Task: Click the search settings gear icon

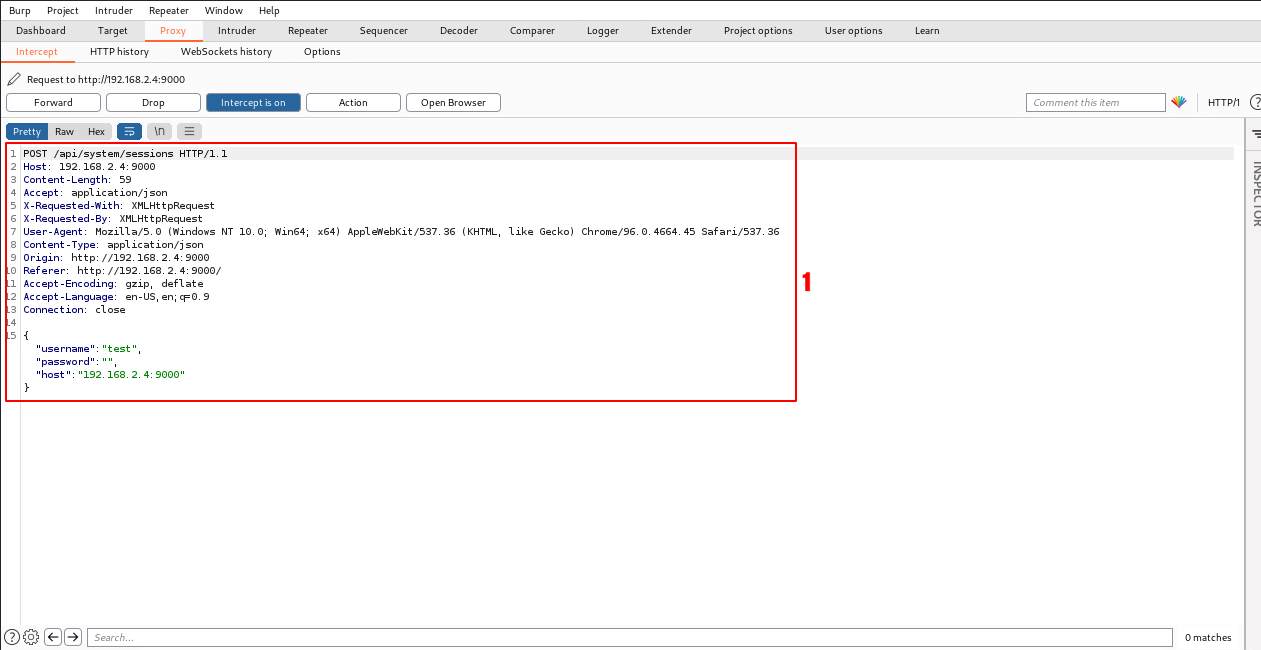Action: [31, 637]
